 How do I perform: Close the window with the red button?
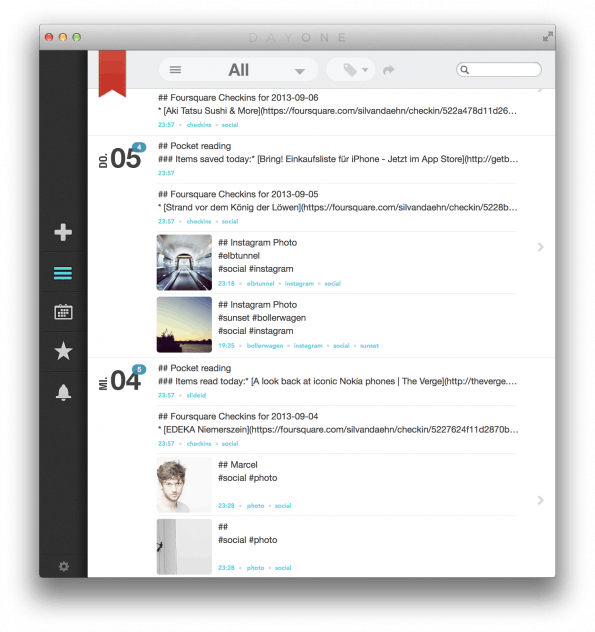click(49, 37)
